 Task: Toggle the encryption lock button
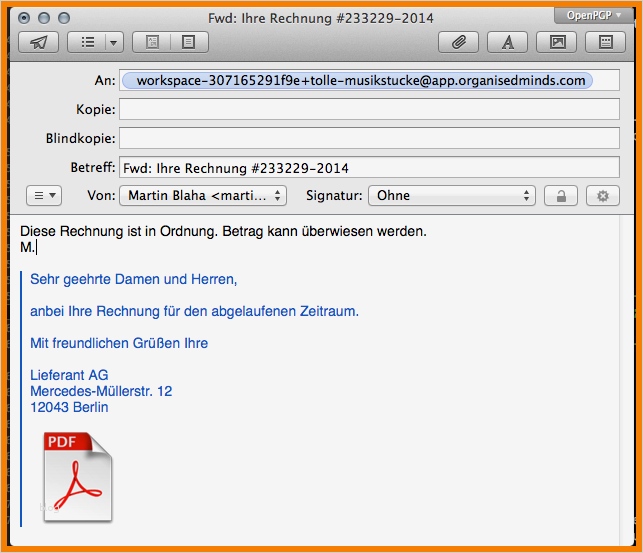pos(561,196)
